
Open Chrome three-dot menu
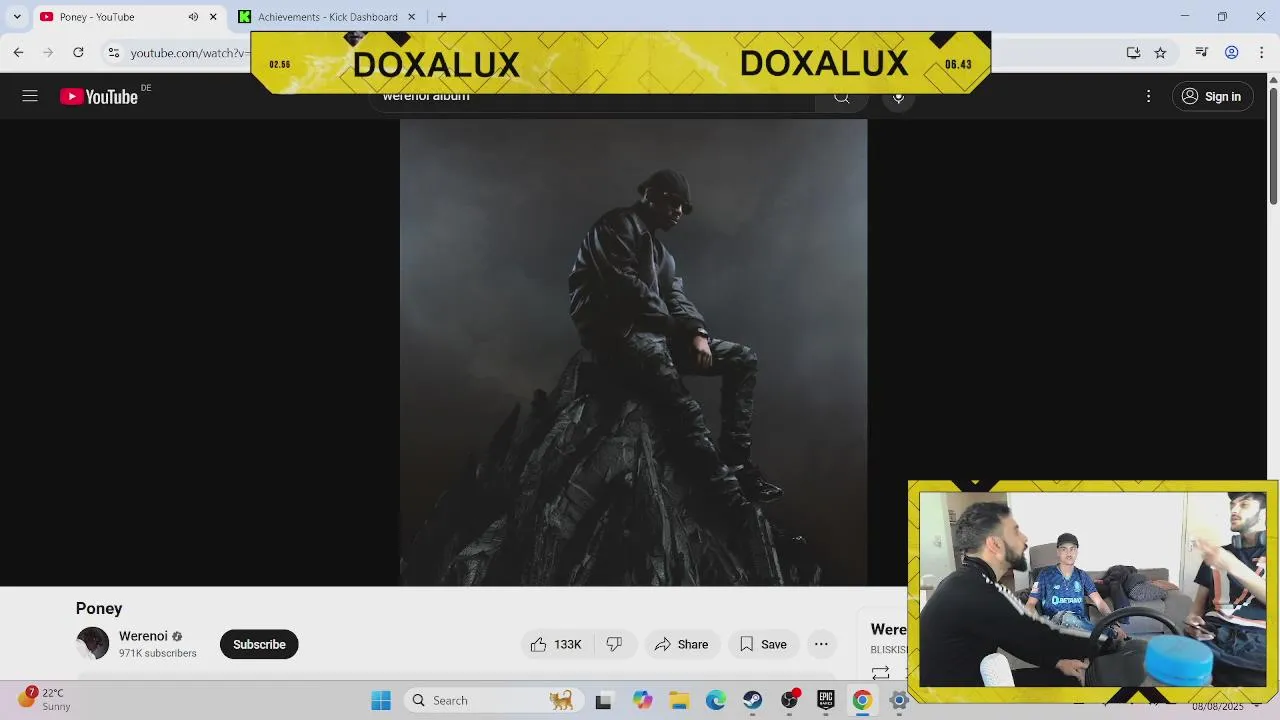tap(1262, 53)
